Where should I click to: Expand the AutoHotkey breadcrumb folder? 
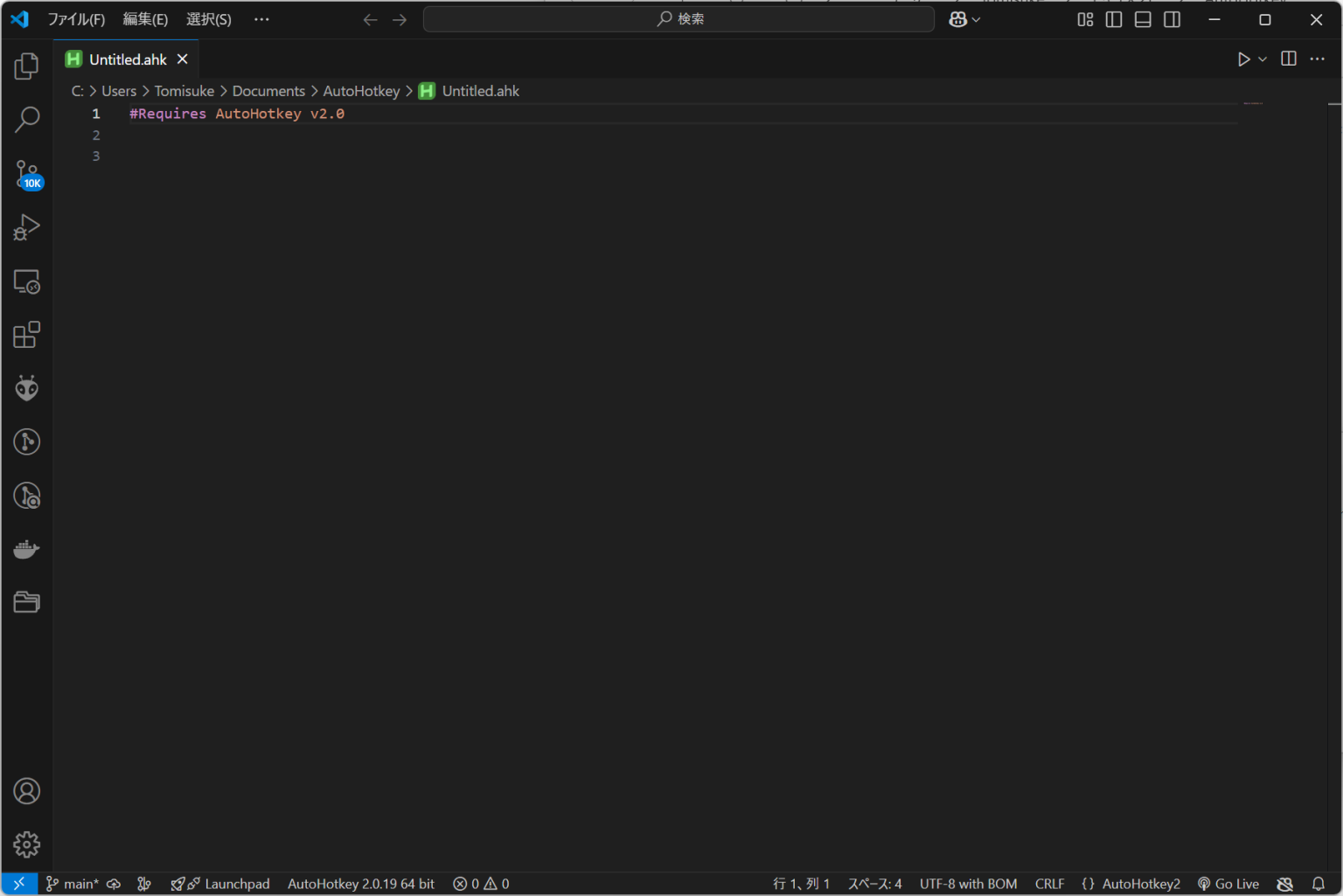pos(361,90)
